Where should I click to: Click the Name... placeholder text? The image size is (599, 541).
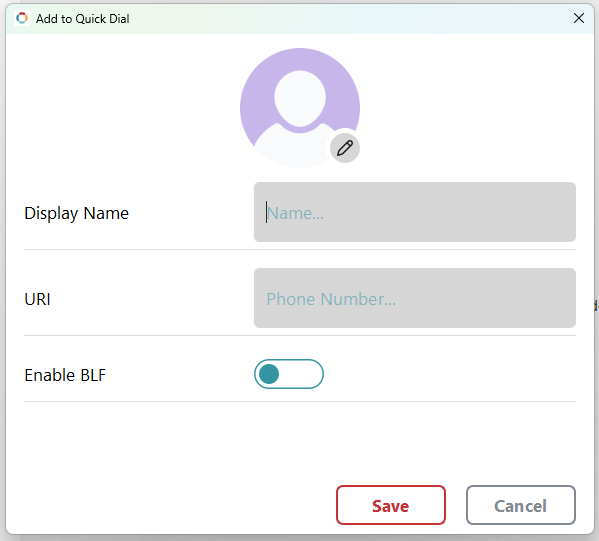(x=295, y=213)
